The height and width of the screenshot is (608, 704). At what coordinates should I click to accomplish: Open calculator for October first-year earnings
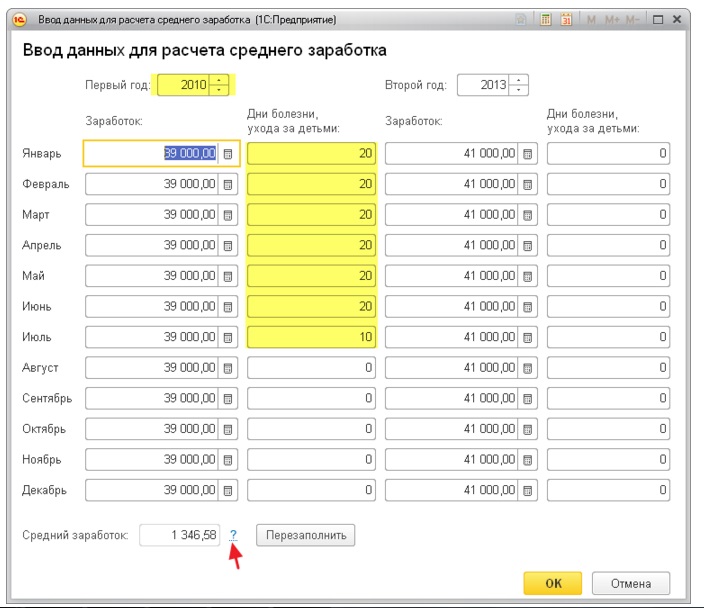228,429
